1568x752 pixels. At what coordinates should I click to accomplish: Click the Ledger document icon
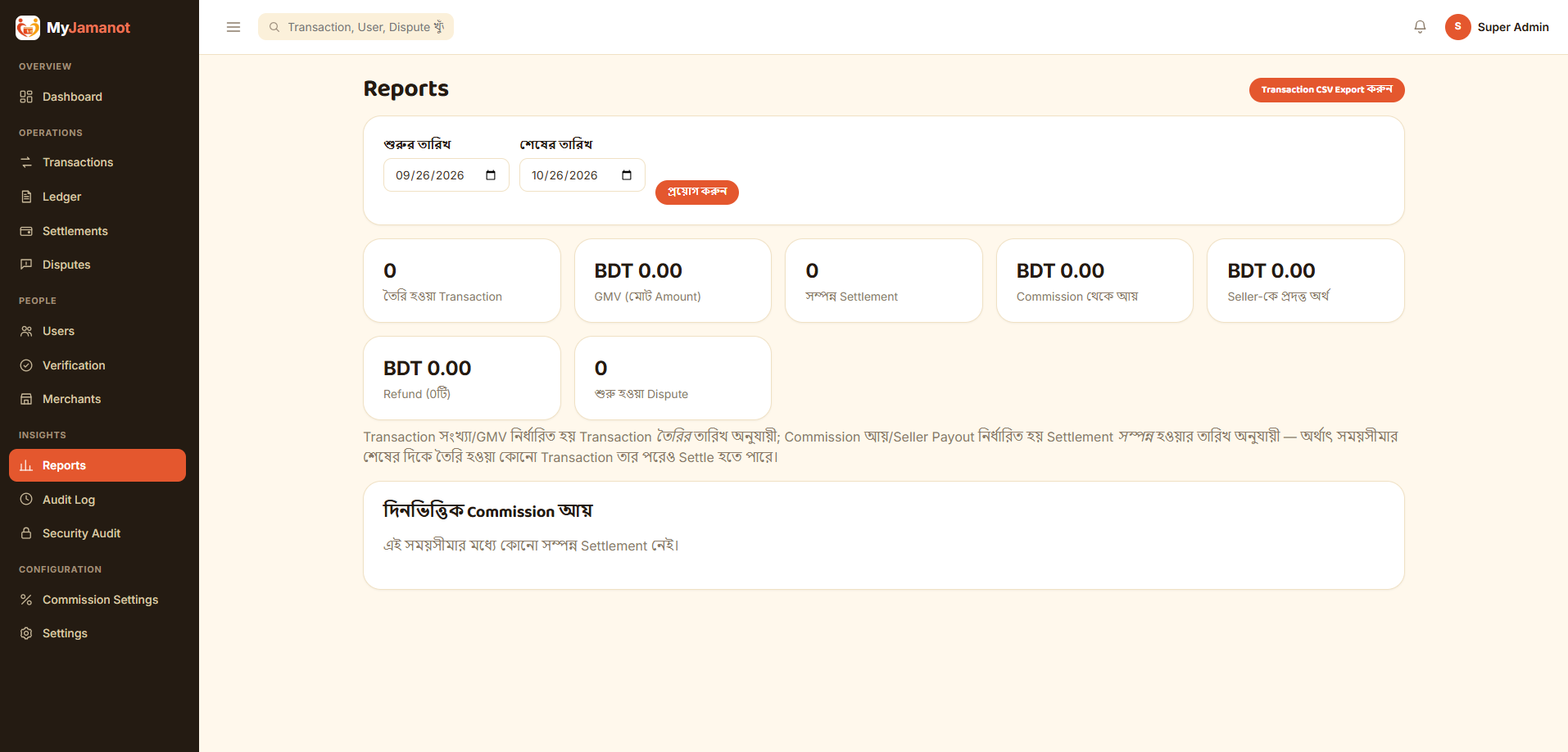click(26, 197)
